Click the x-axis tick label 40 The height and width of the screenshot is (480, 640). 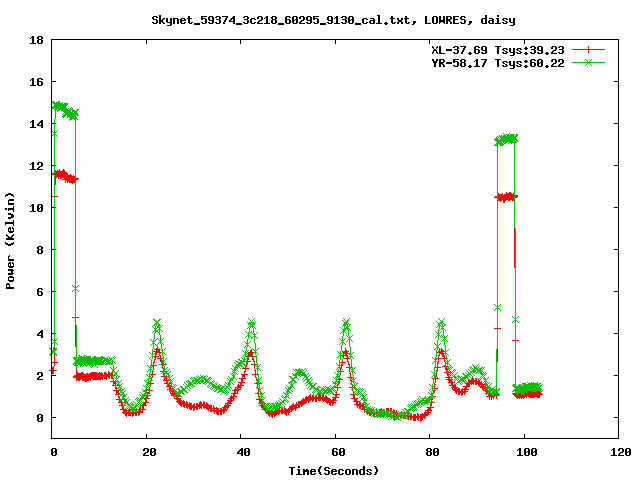click(244, 452)
